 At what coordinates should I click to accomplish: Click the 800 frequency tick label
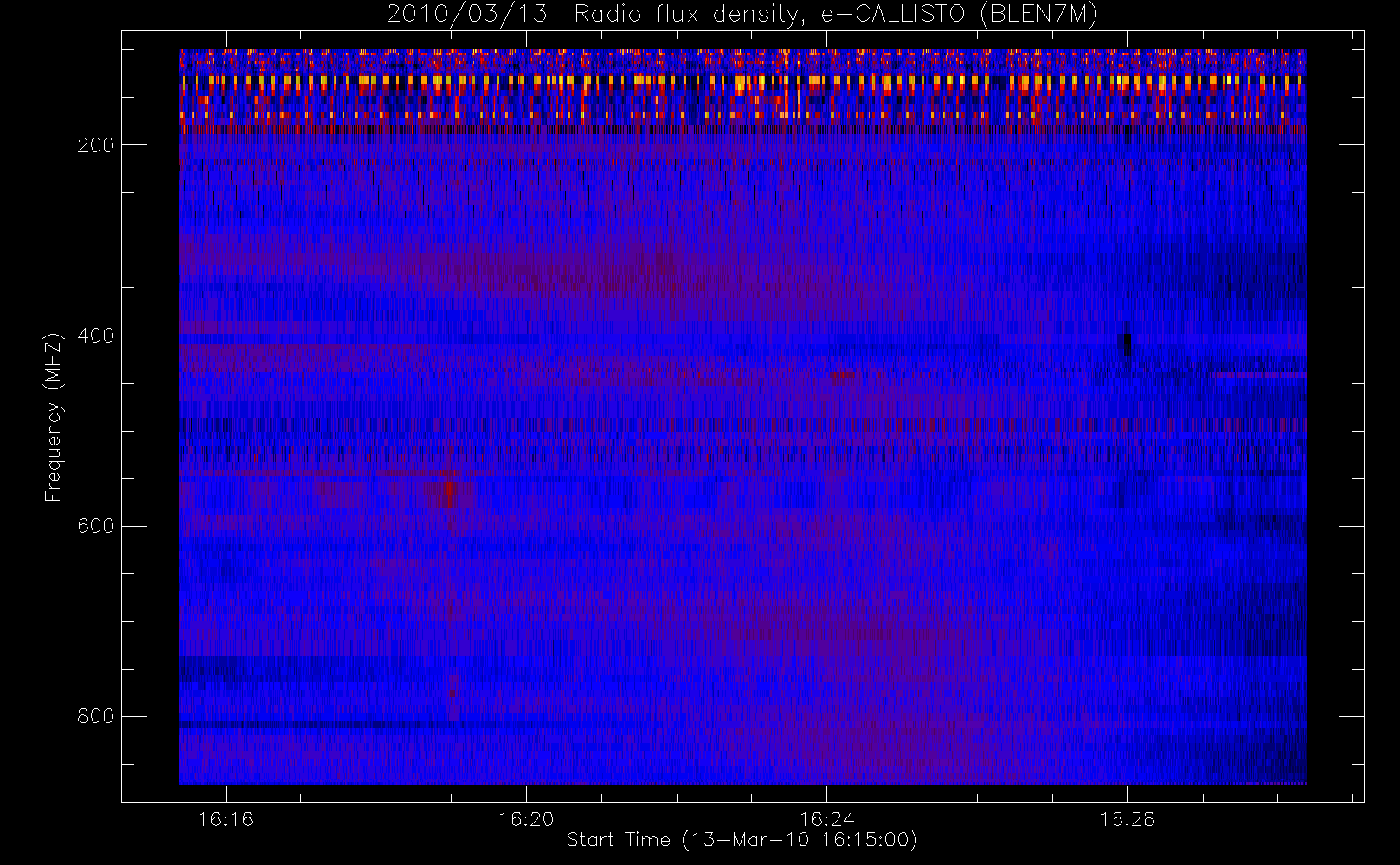point(95,716)
